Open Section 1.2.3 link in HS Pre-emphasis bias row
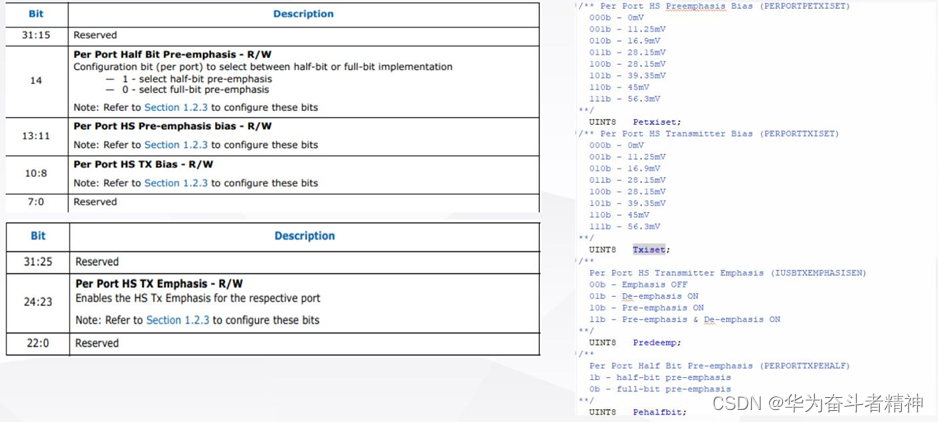The width and height of the screenshot is (938, 422). pos(176,145)
